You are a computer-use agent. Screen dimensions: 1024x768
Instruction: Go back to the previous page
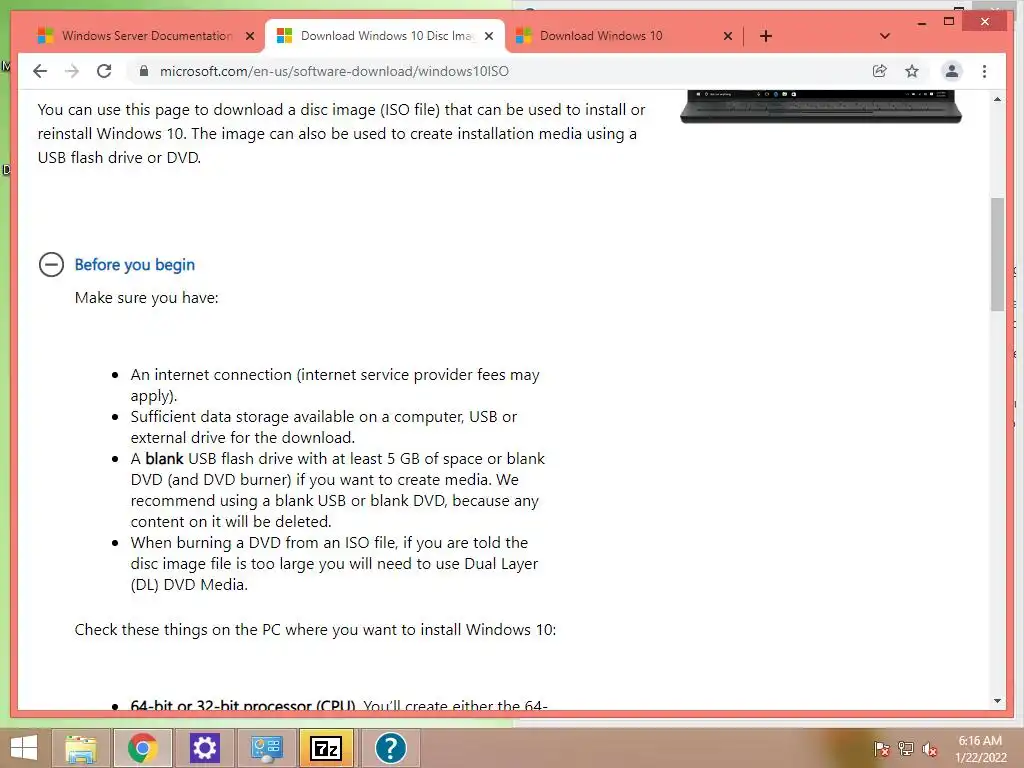40,71
